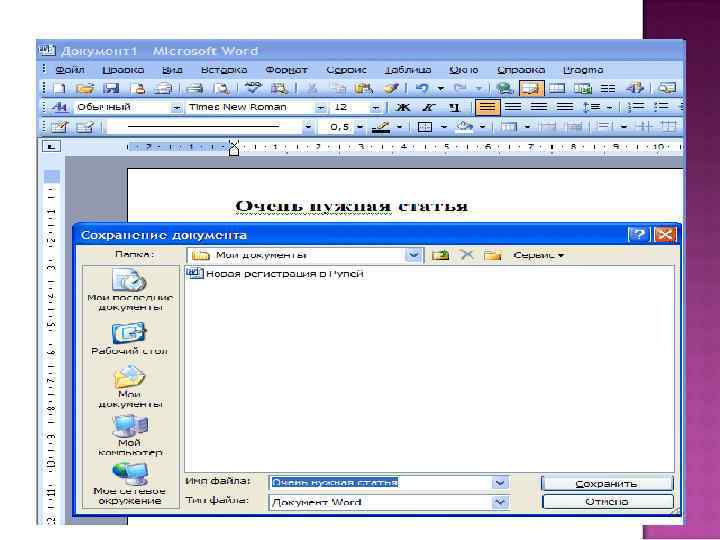Toggle justify alignment button

(x=565, y=107)
